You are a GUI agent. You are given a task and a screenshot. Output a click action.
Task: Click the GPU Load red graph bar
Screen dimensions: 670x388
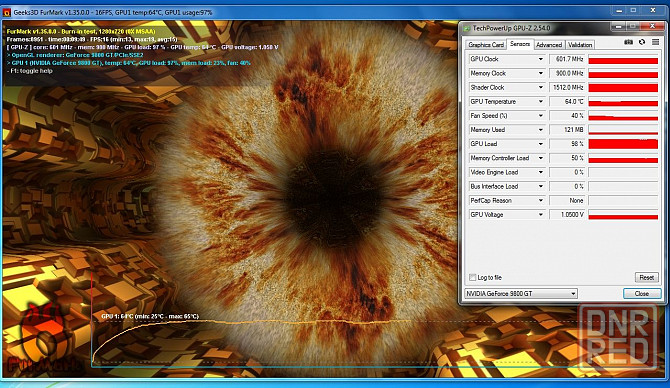623,144
